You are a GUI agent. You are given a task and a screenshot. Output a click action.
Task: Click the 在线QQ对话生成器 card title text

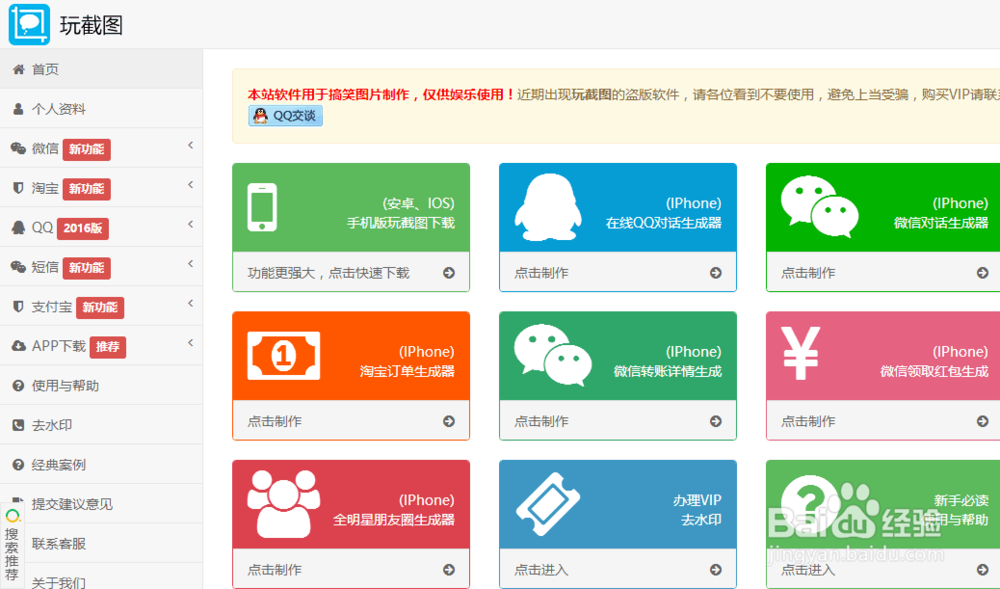coord(663,223)
